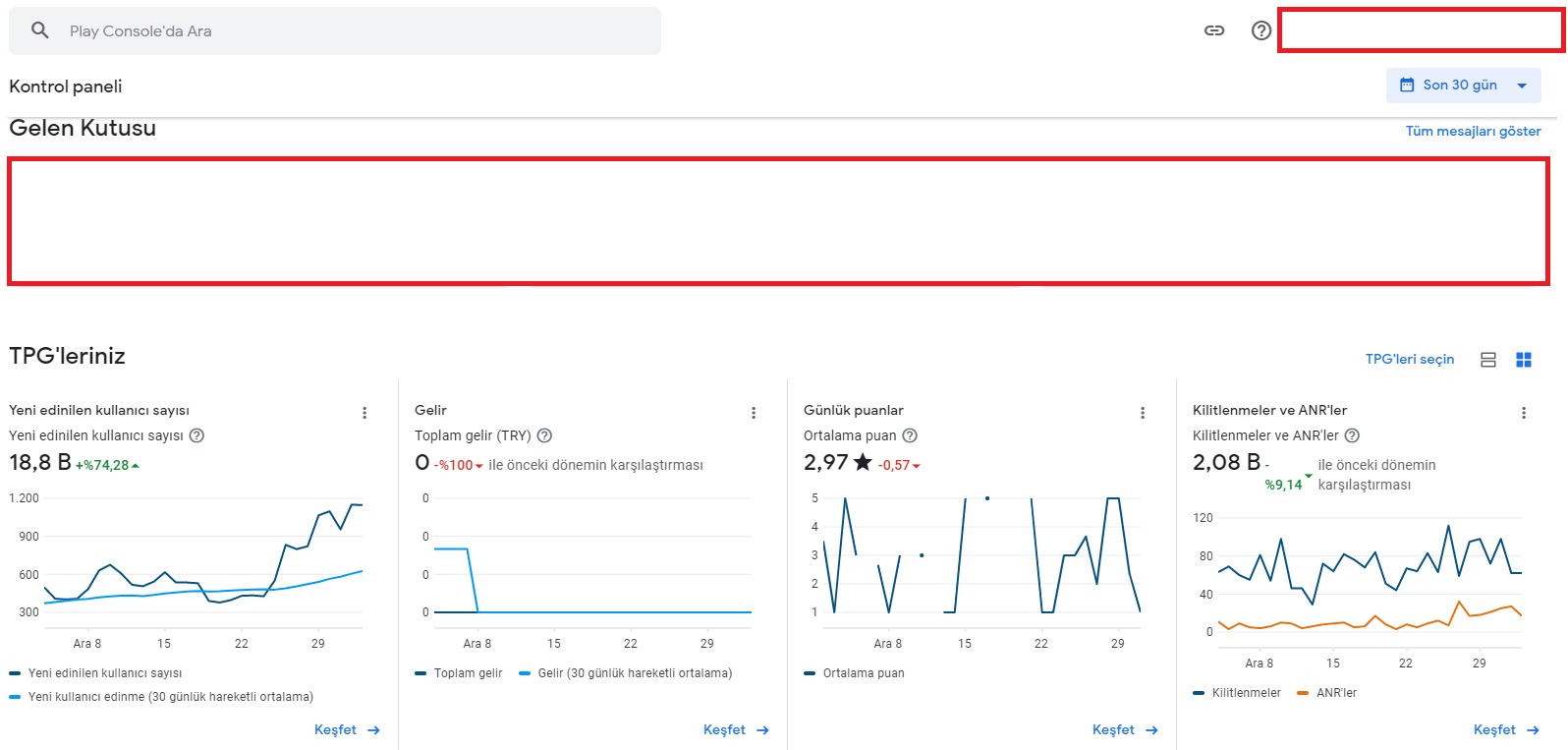
Task: Click the star icon beside 2,97 rating
Action: click(863, 462)
